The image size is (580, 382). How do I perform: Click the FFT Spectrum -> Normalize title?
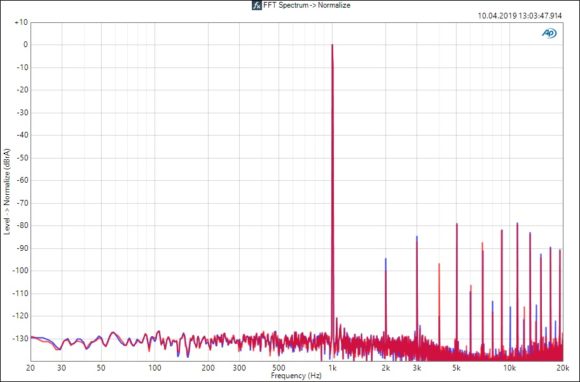point(307,5)
